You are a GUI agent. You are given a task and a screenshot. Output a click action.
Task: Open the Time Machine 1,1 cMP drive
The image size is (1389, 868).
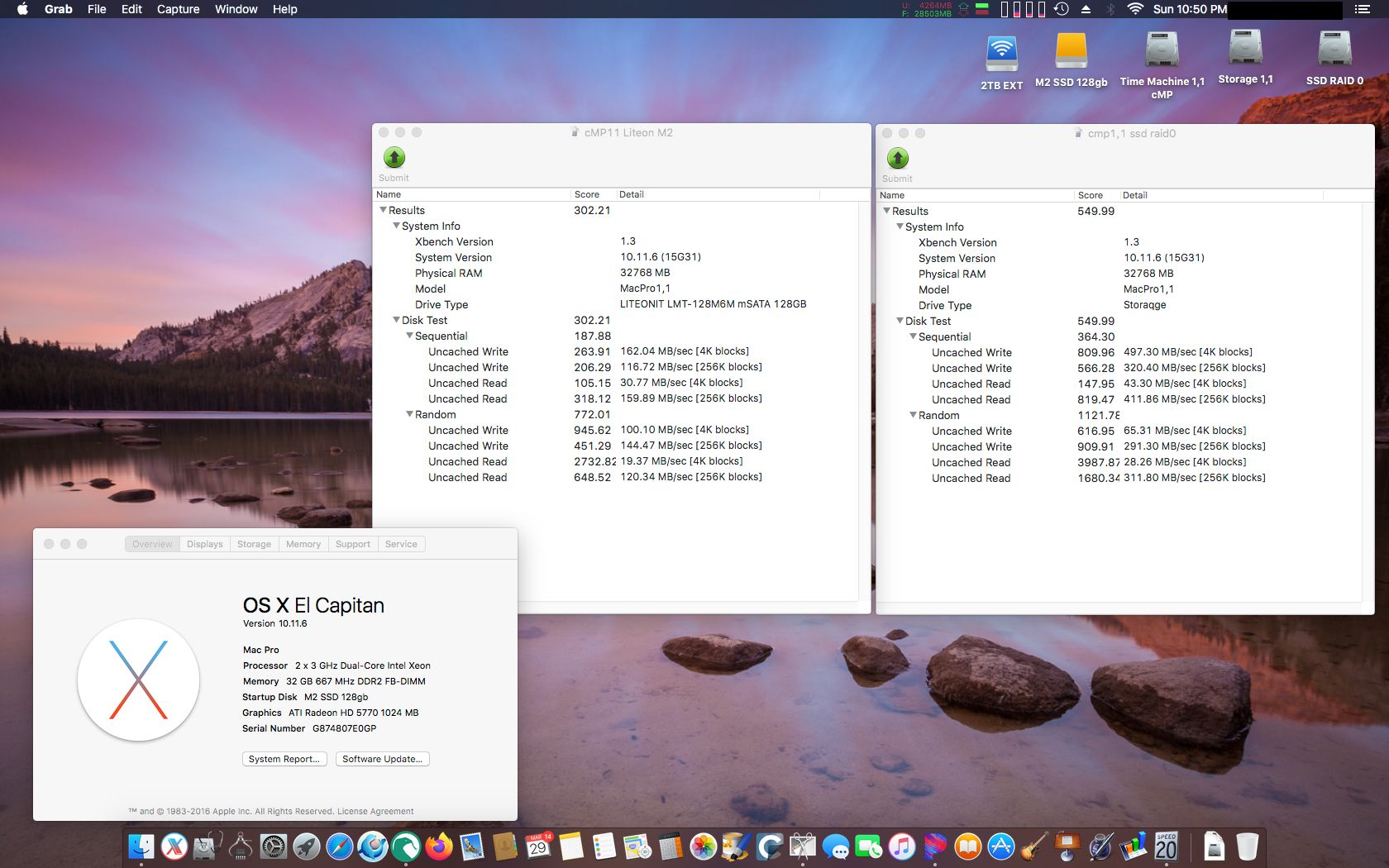click(1162, 51)
